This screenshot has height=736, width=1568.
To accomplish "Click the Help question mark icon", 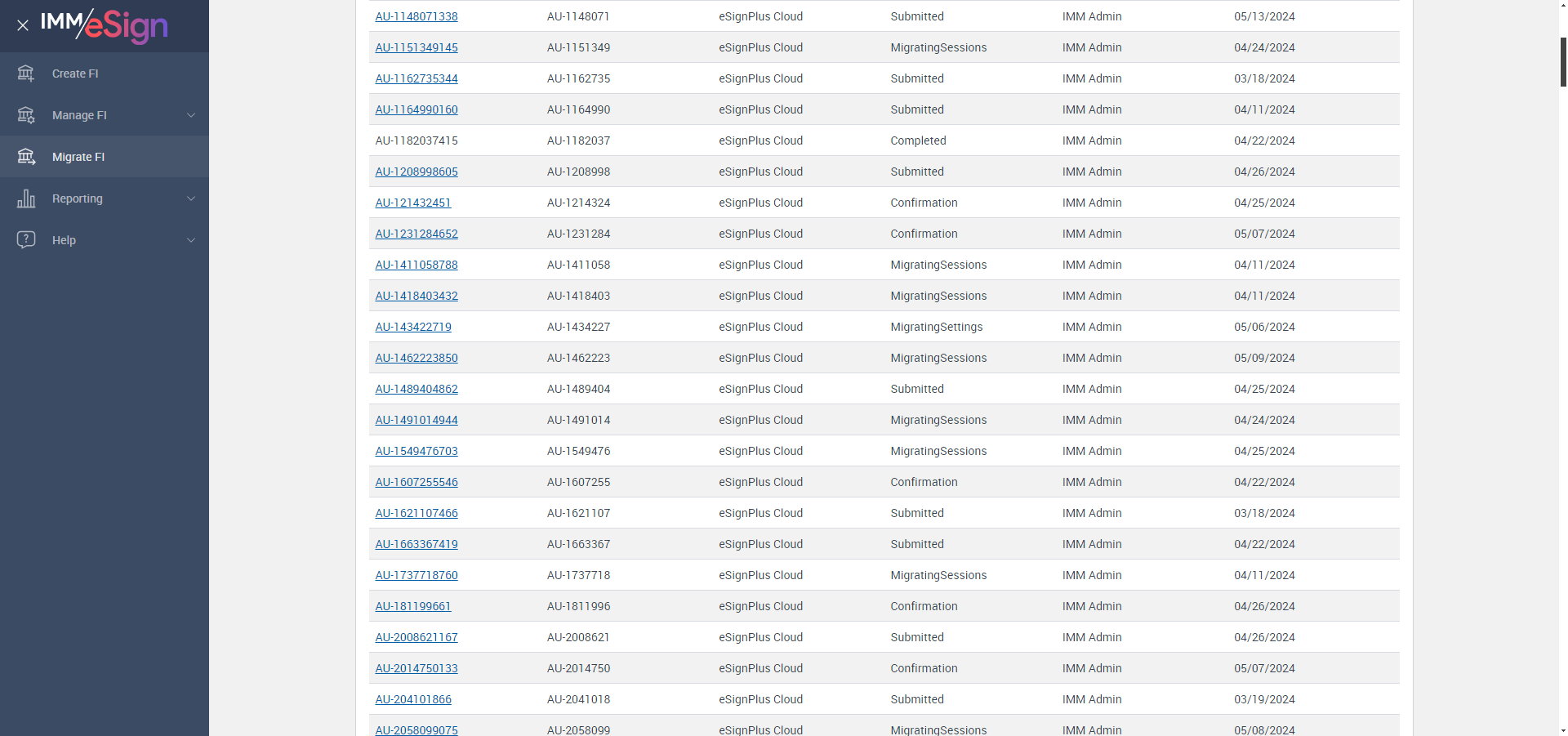I will pos(26,240).
